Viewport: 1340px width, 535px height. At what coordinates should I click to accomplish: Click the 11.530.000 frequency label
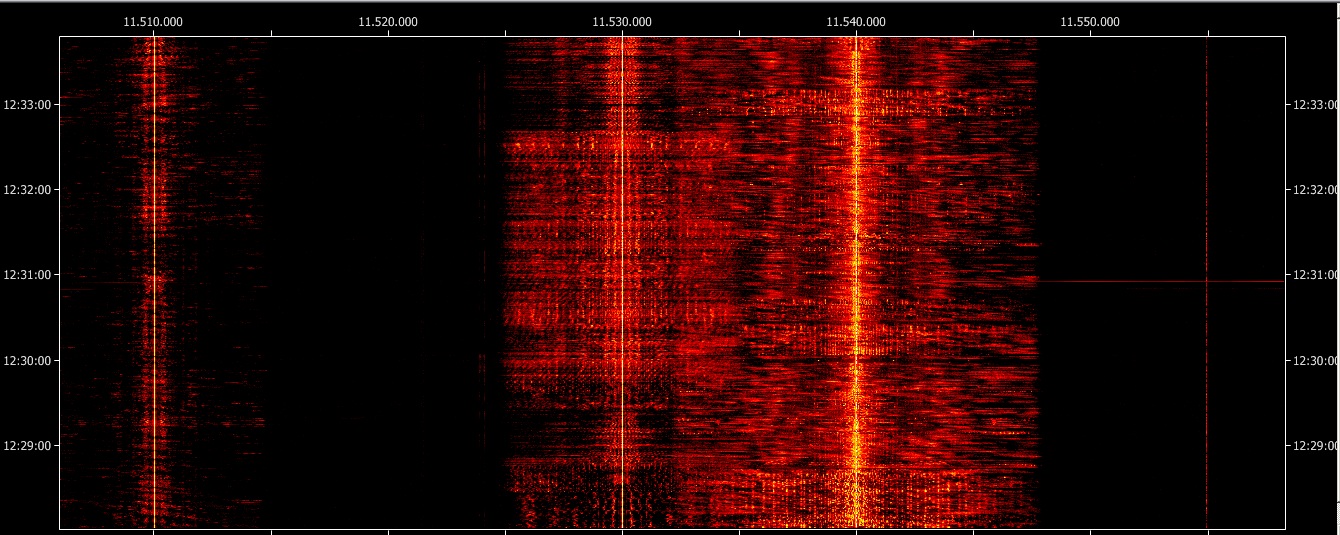pyautogui.click(x=622, y=20)
